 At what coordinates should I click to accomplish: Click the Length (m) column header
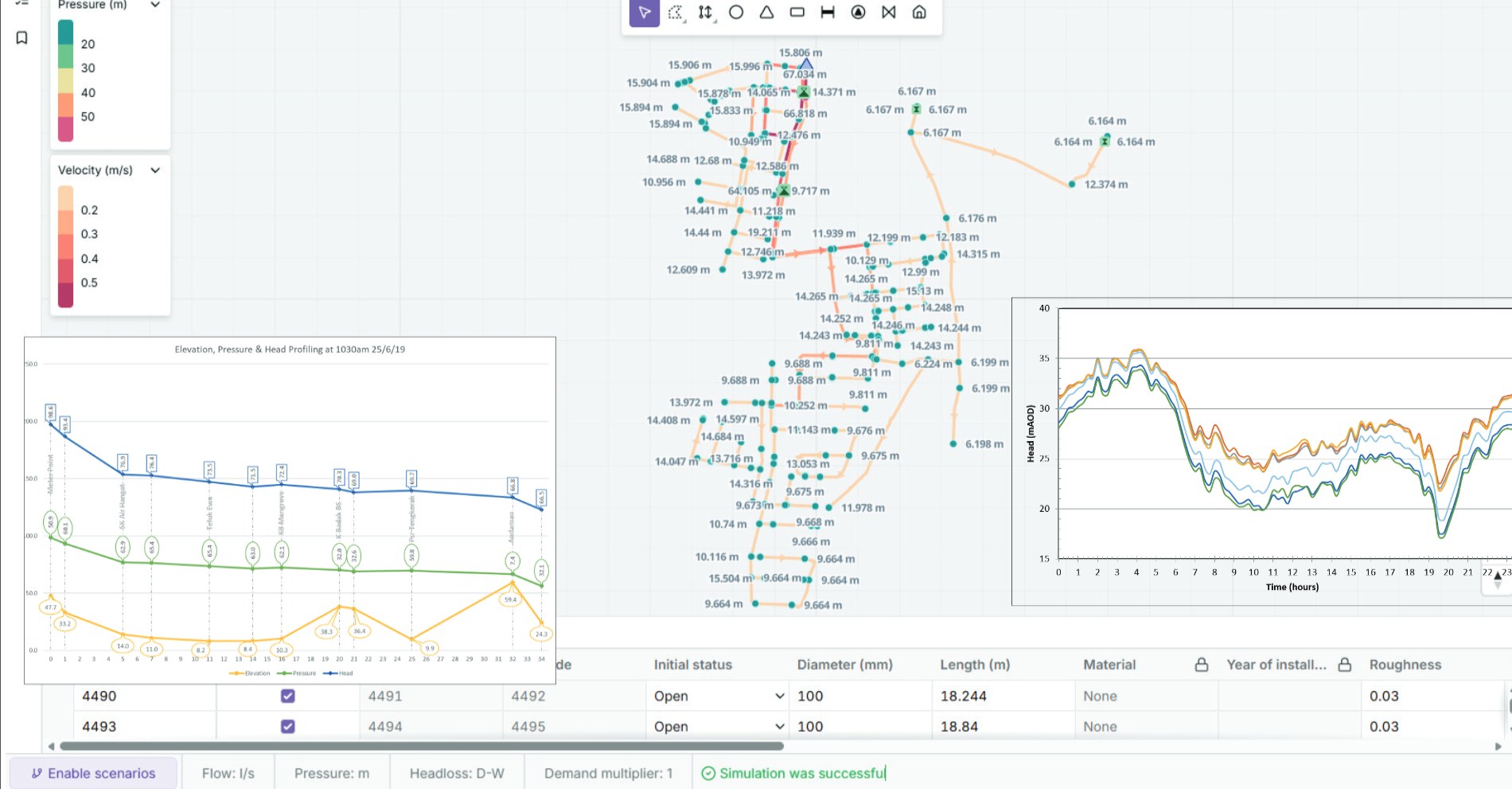point(975,664)
